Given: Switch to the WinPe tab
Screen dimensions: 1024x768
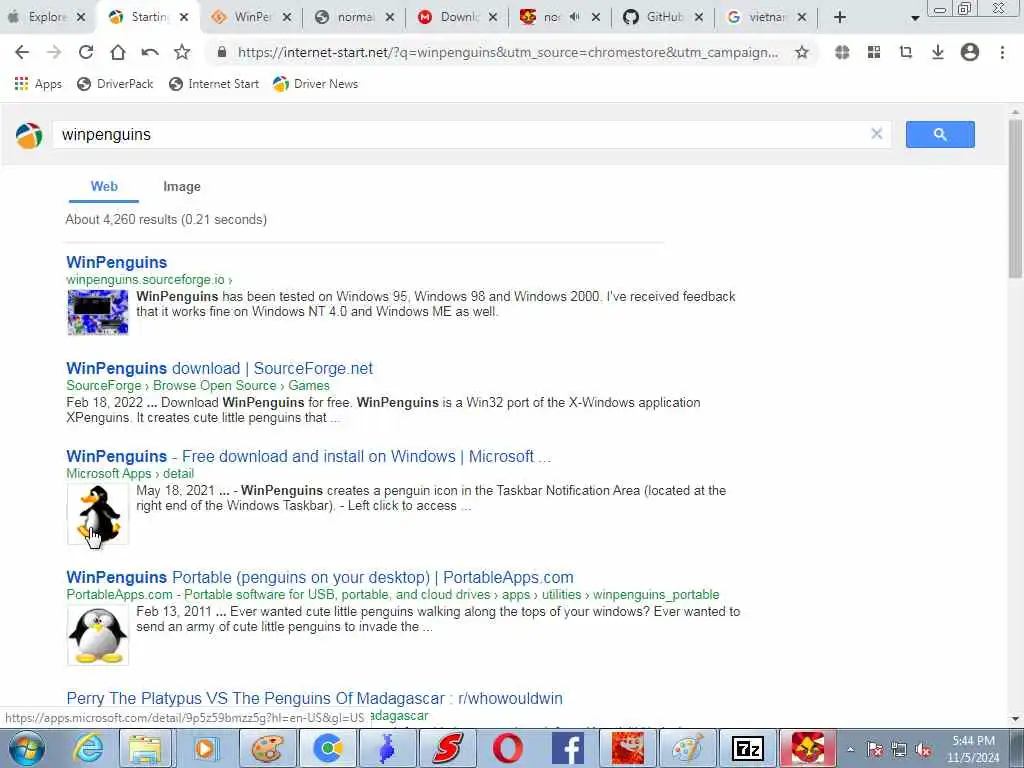Looking at the screenshot, I should pos(251,18).
